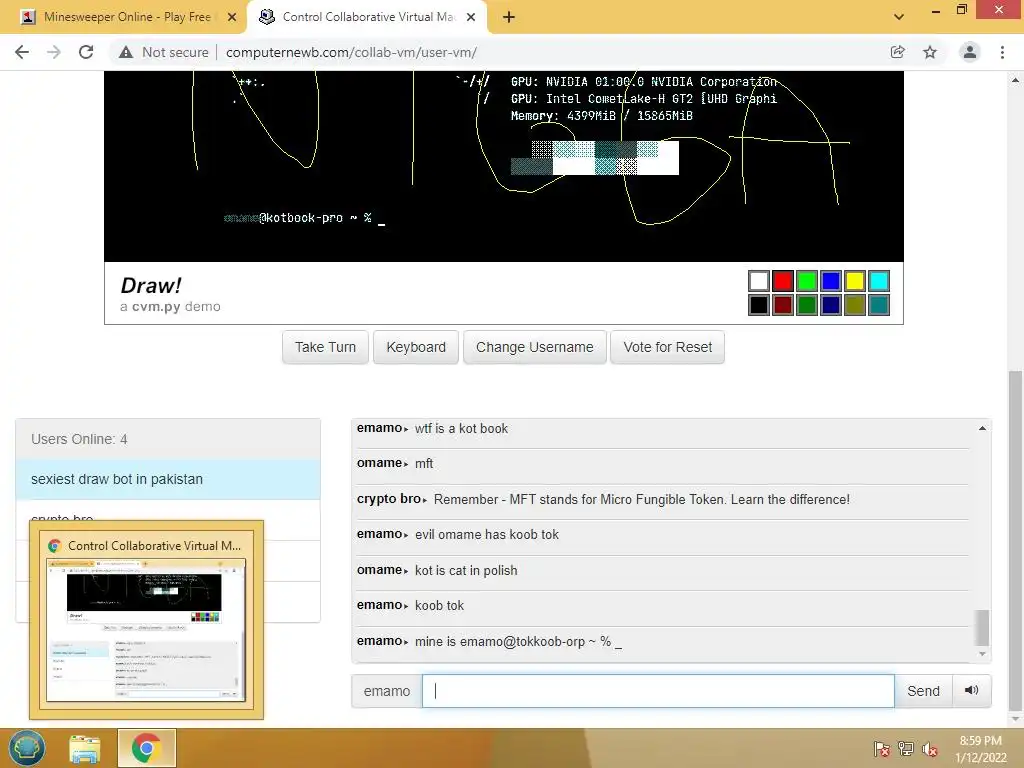Click the page vertical scrollbar thumb
This screenshot has height=768, width=1024.
tap(1015, 540)
